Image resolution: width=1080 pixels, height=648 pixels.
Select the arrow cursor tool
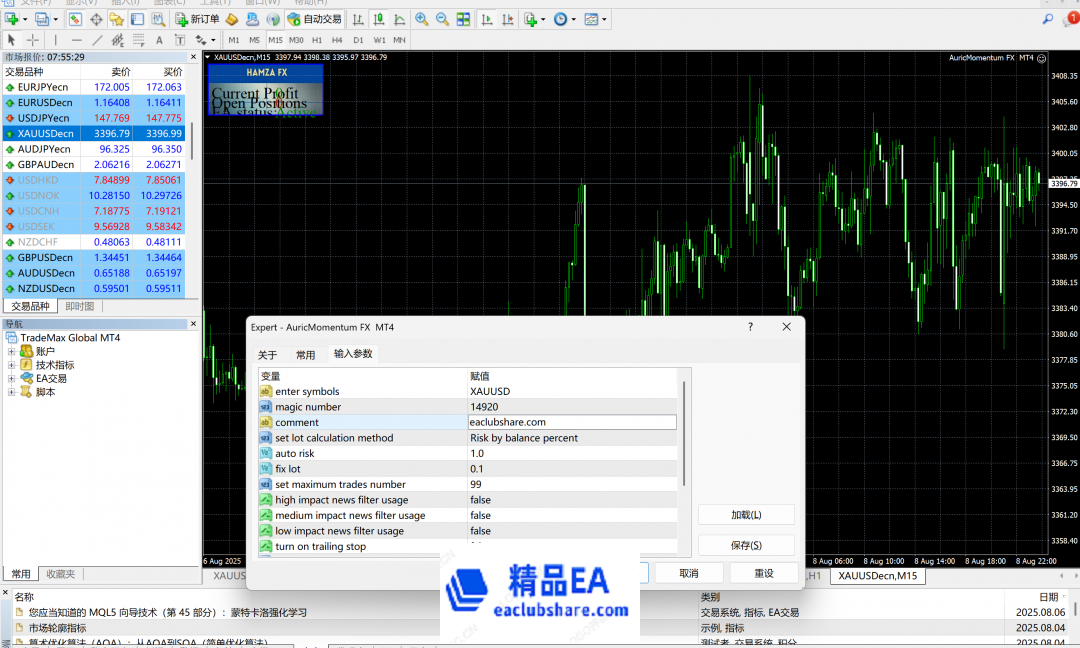pos(12,40)
